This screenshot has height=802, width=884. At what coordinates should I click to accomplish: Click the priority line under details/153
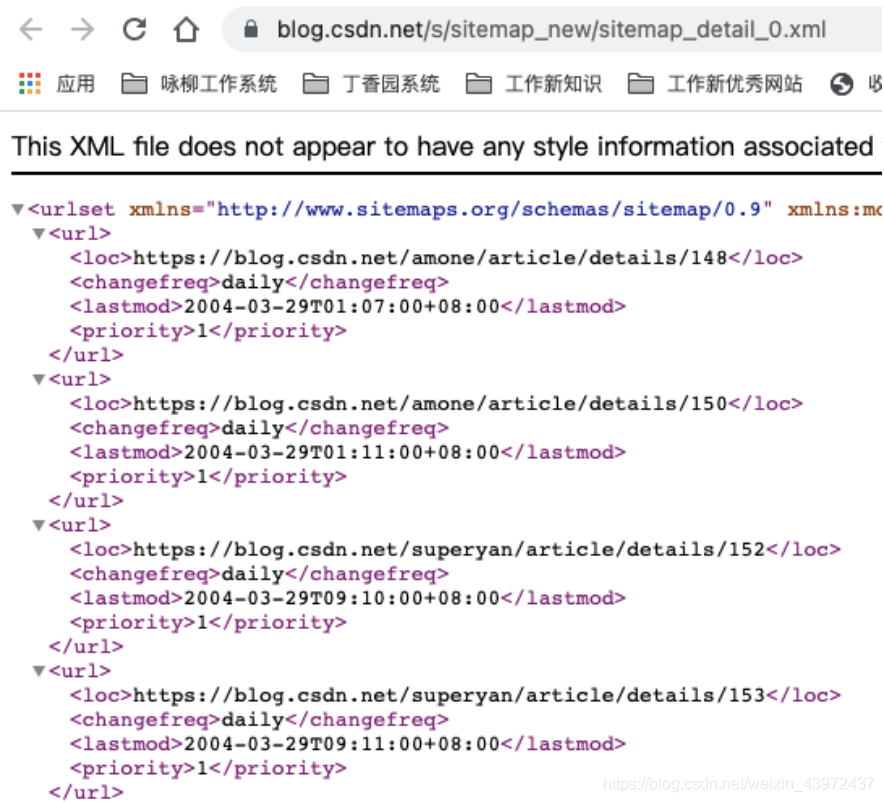pos(208,769)
